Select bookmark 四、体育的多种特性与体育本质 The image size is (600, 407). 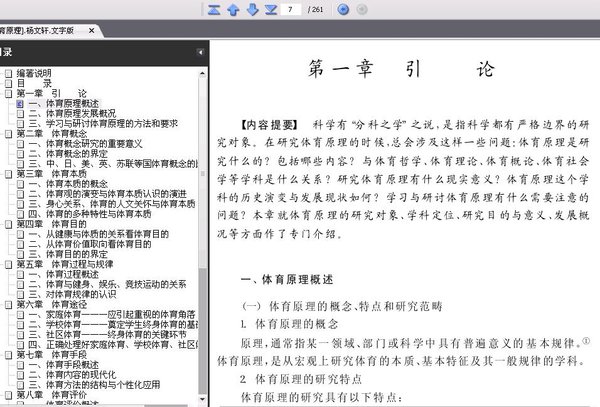coord(90,214)
